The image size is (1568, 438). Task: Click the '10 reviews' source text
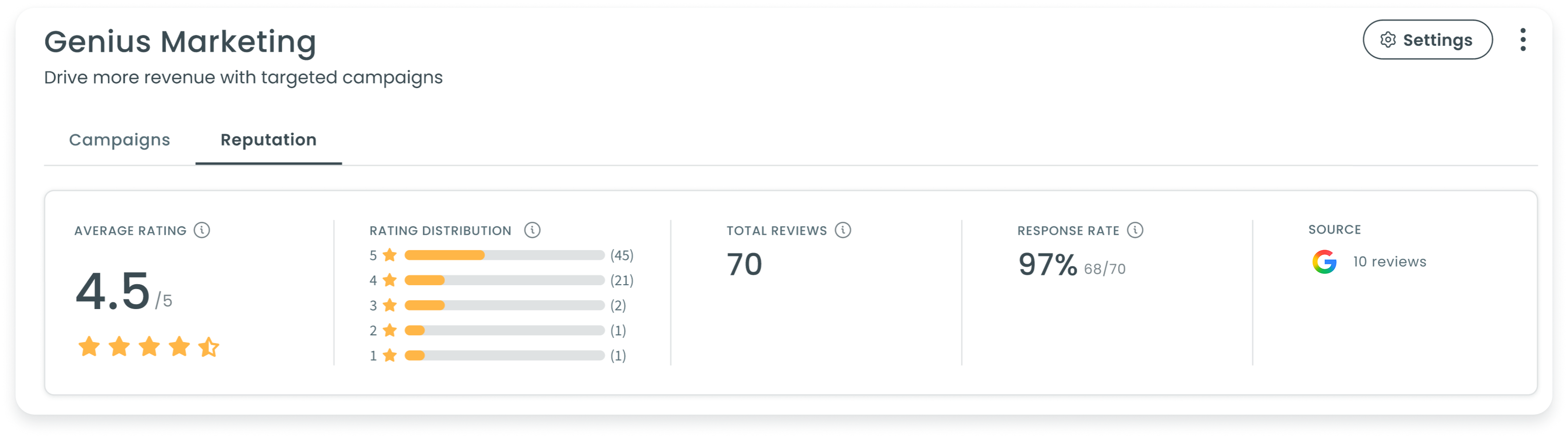coord(1389,261)
